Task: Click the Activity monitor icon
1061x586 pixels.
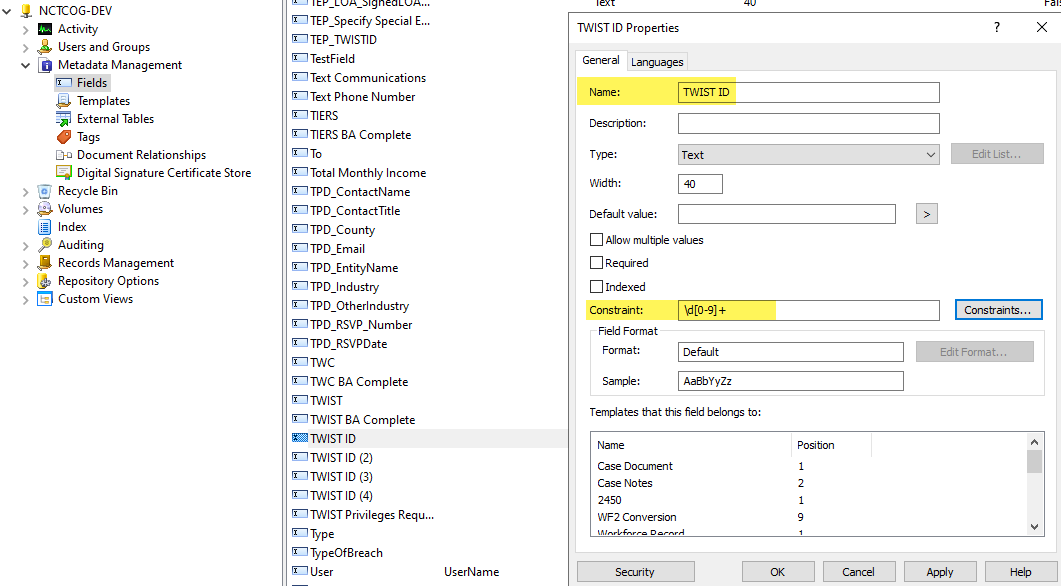Action: (x=45, y=29)
